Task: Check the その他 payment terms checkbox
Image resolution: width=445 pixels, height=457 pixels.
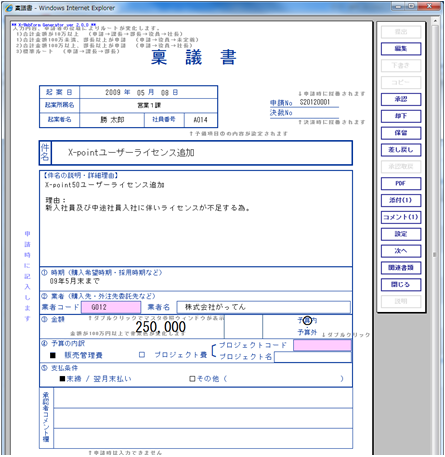Action: [192, 379]
